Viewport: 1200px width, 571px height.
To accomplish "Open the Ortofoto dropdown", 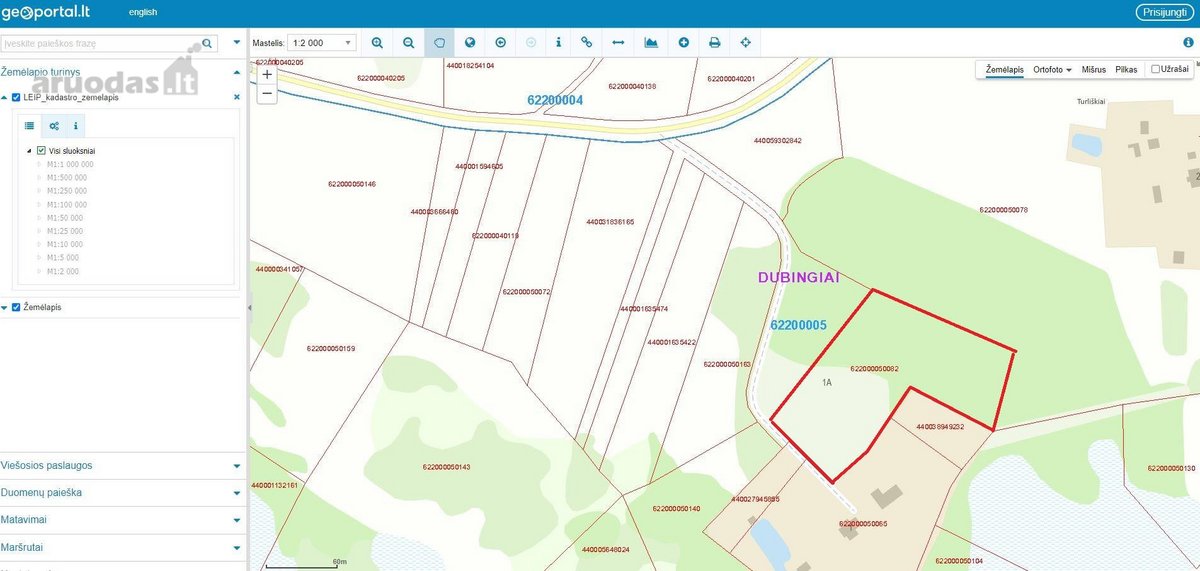I will pos(1052,70).
